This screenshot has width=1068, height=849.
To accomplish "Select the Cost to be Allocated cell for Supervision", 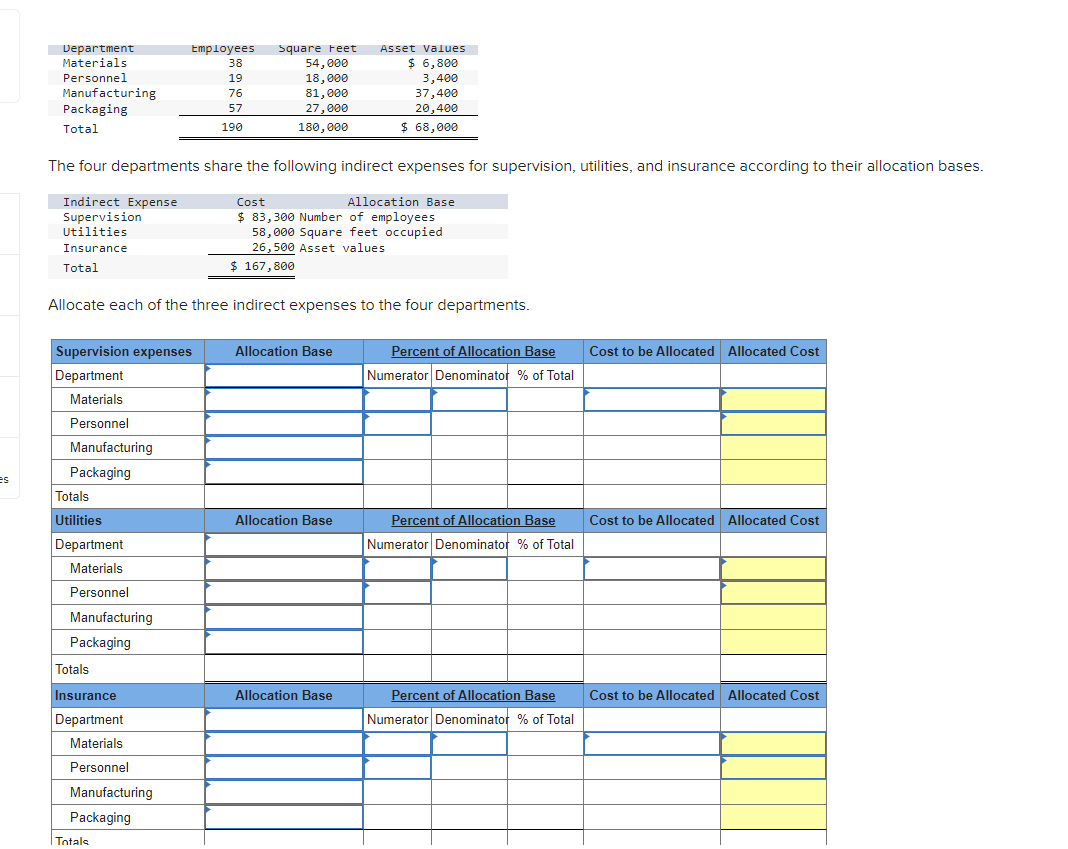I will click(x=651, y=398).
